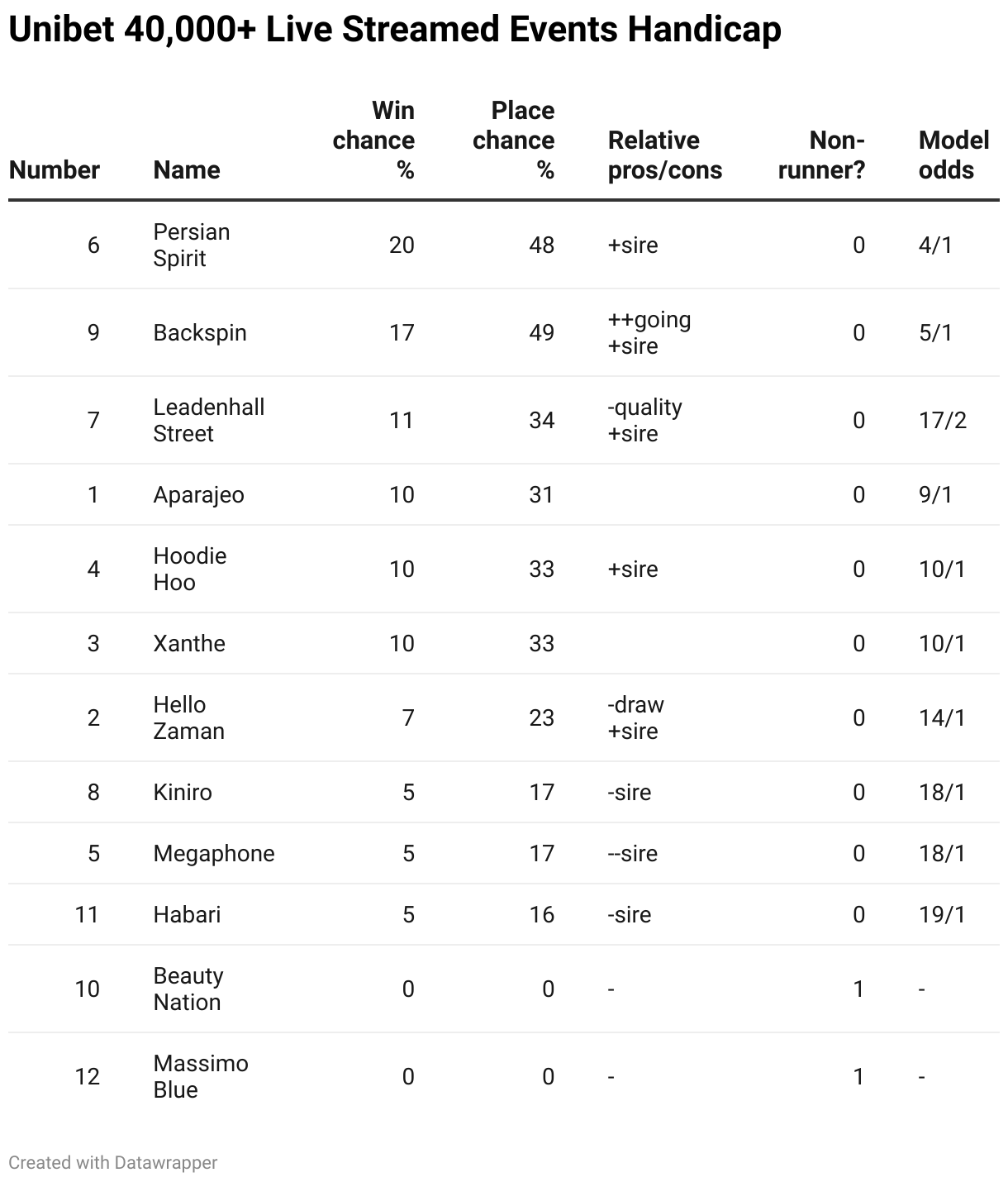Click the Win chance % header
This screenshot has width=1008, height=1182.
[x=374, y=141]
